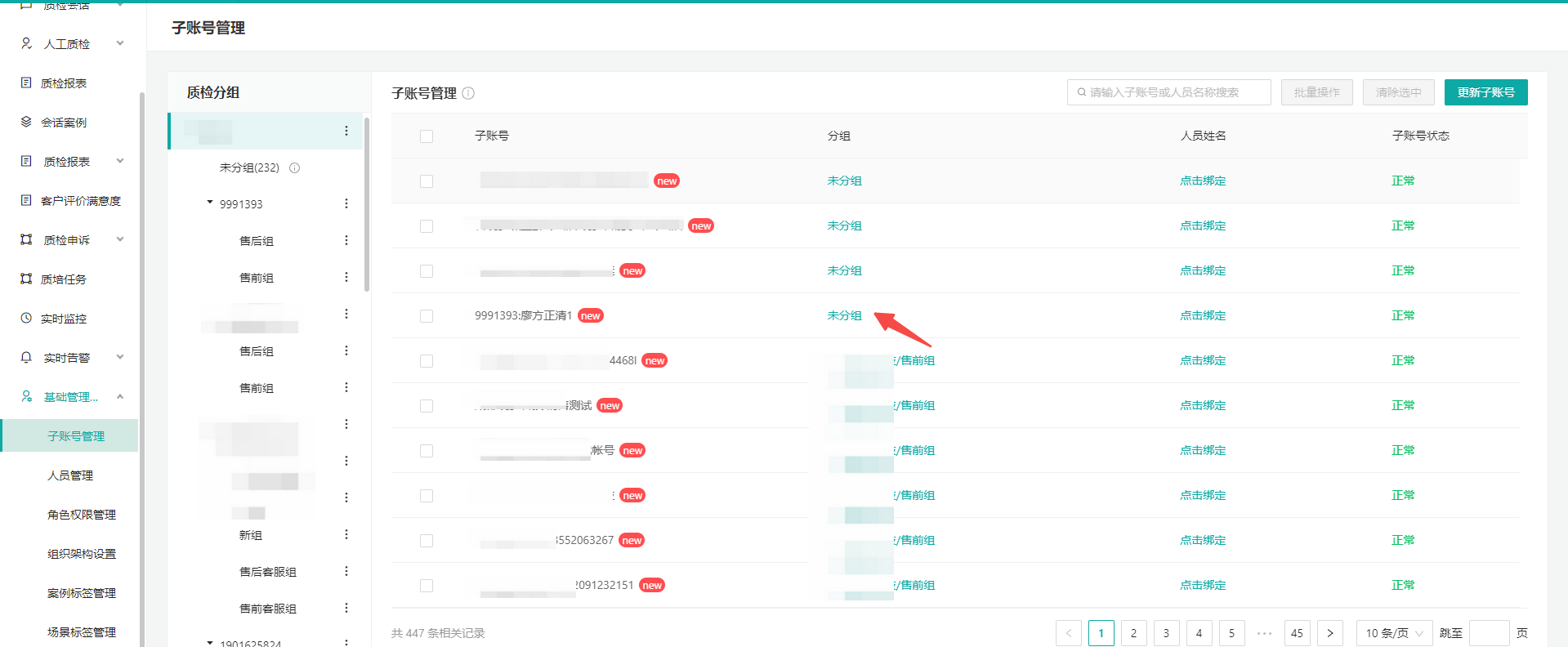Open 案例标签管理 menu item
Screen dimensions: 1568x647
82,592
